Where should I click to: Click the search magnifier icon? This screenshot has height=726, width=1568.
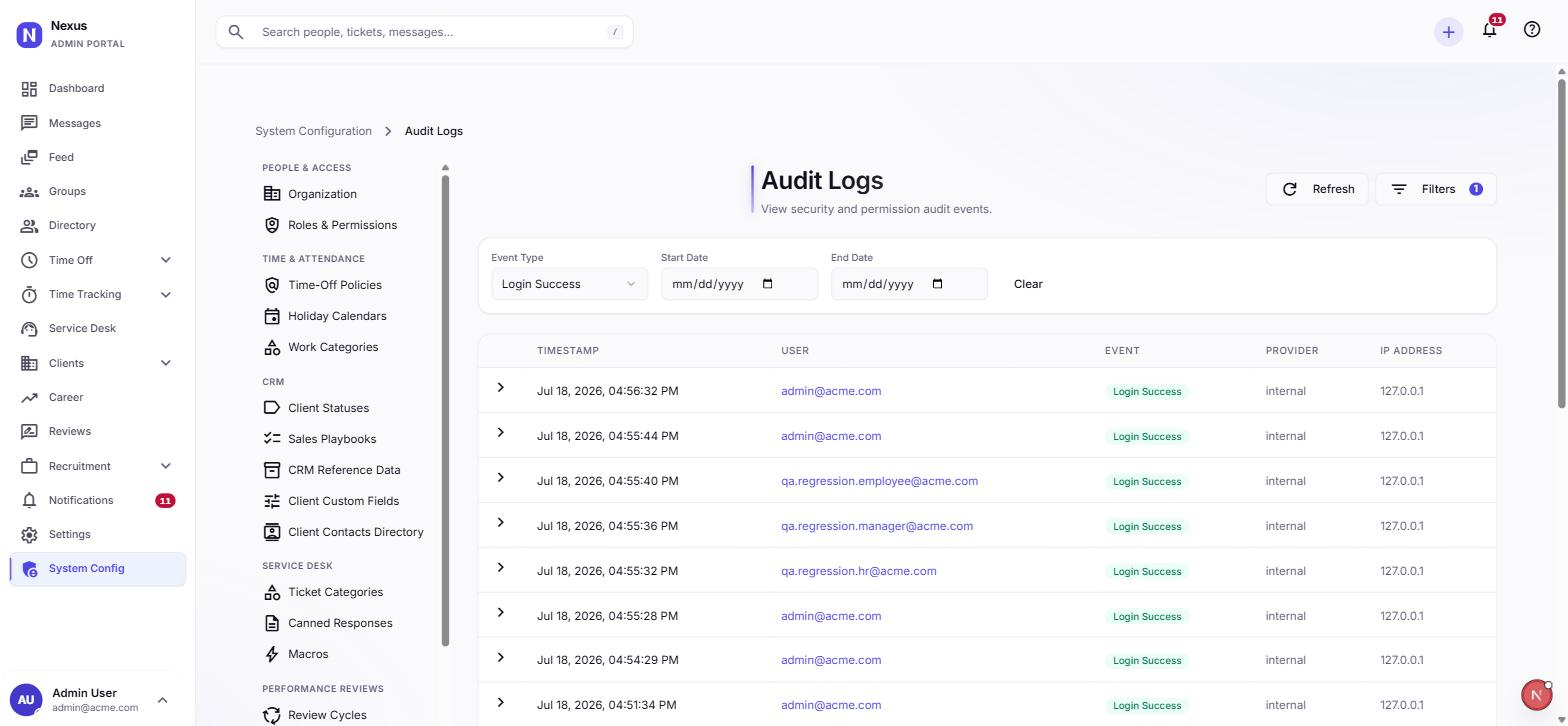click(236, 32)
